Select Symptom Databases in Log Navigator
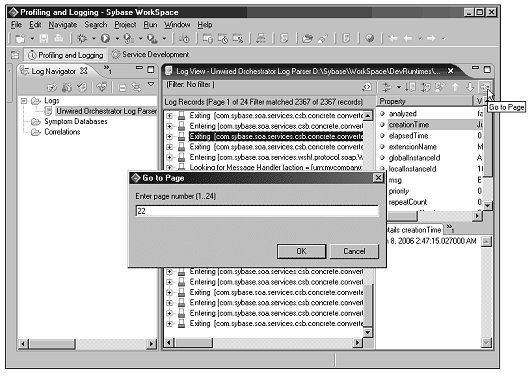This screenshot has height=378, width=532. point(76,121)
